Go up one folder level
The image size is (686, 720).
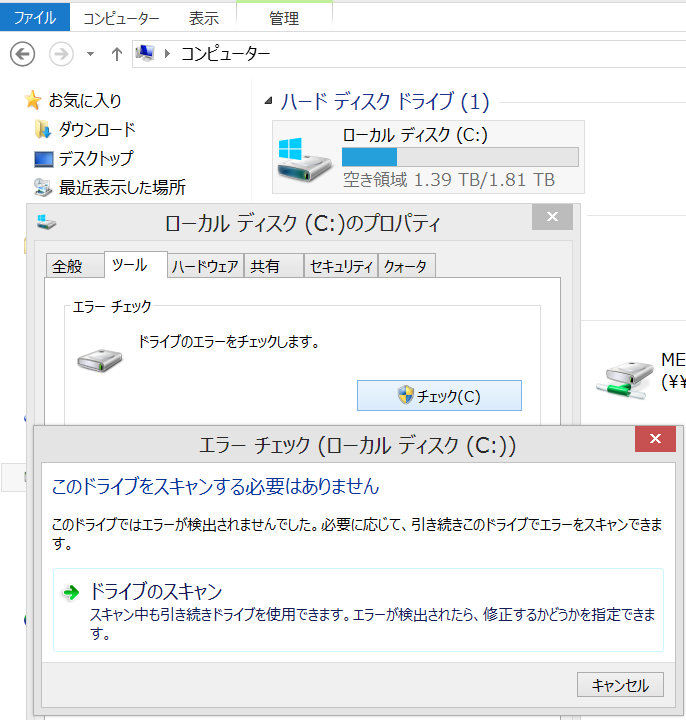[x=117, y=54]
